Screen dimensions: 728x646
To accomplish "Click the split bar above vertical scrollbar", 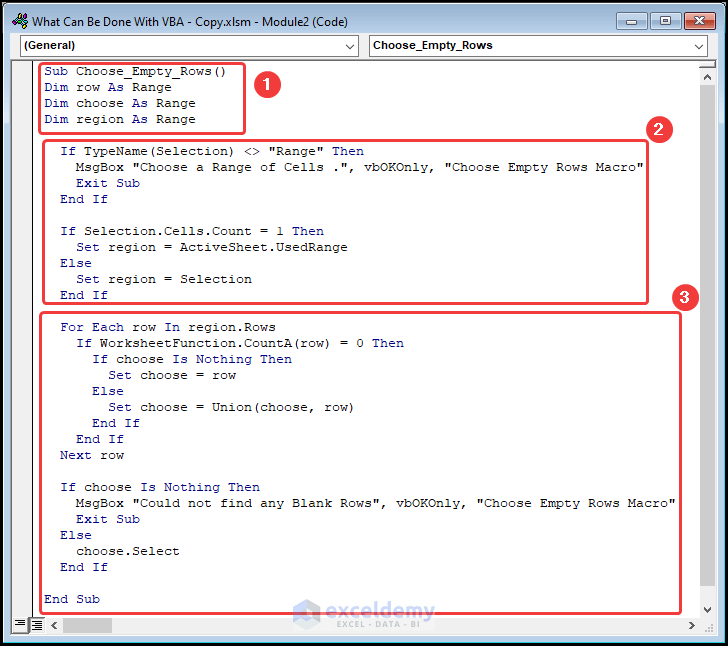I will pyautogui.click(x=707, y=65).
